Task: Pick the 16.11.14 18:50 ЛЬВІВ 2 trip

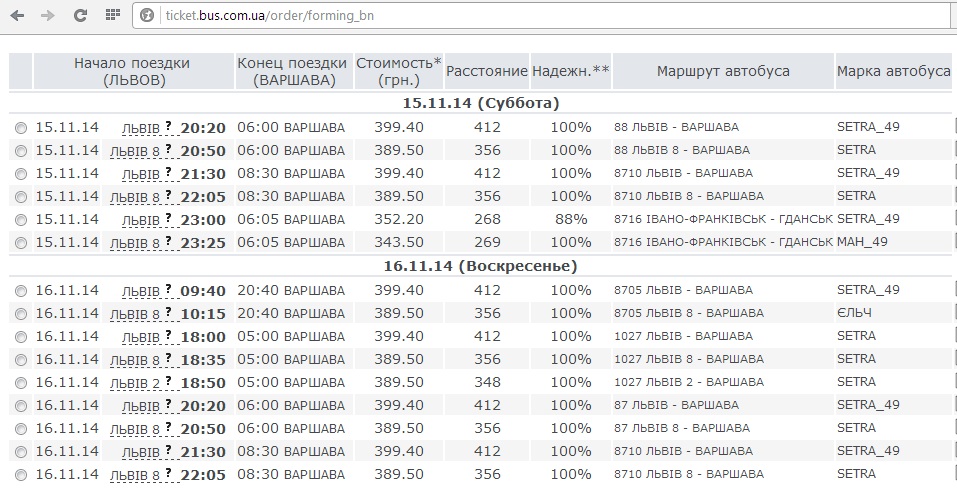Action: pos(21,383)
